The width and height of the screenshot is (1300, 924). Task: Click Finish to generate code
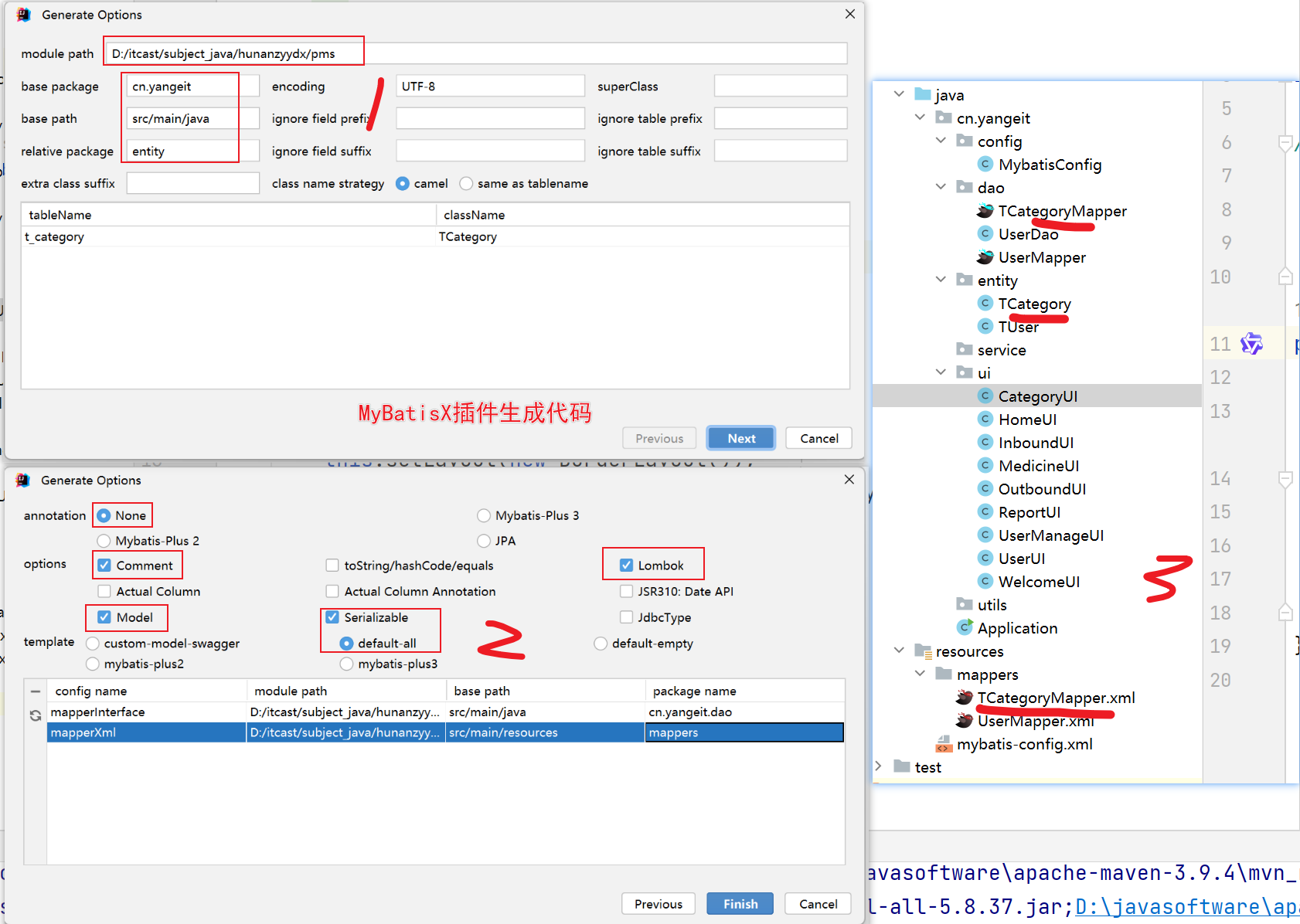[740, 903]
